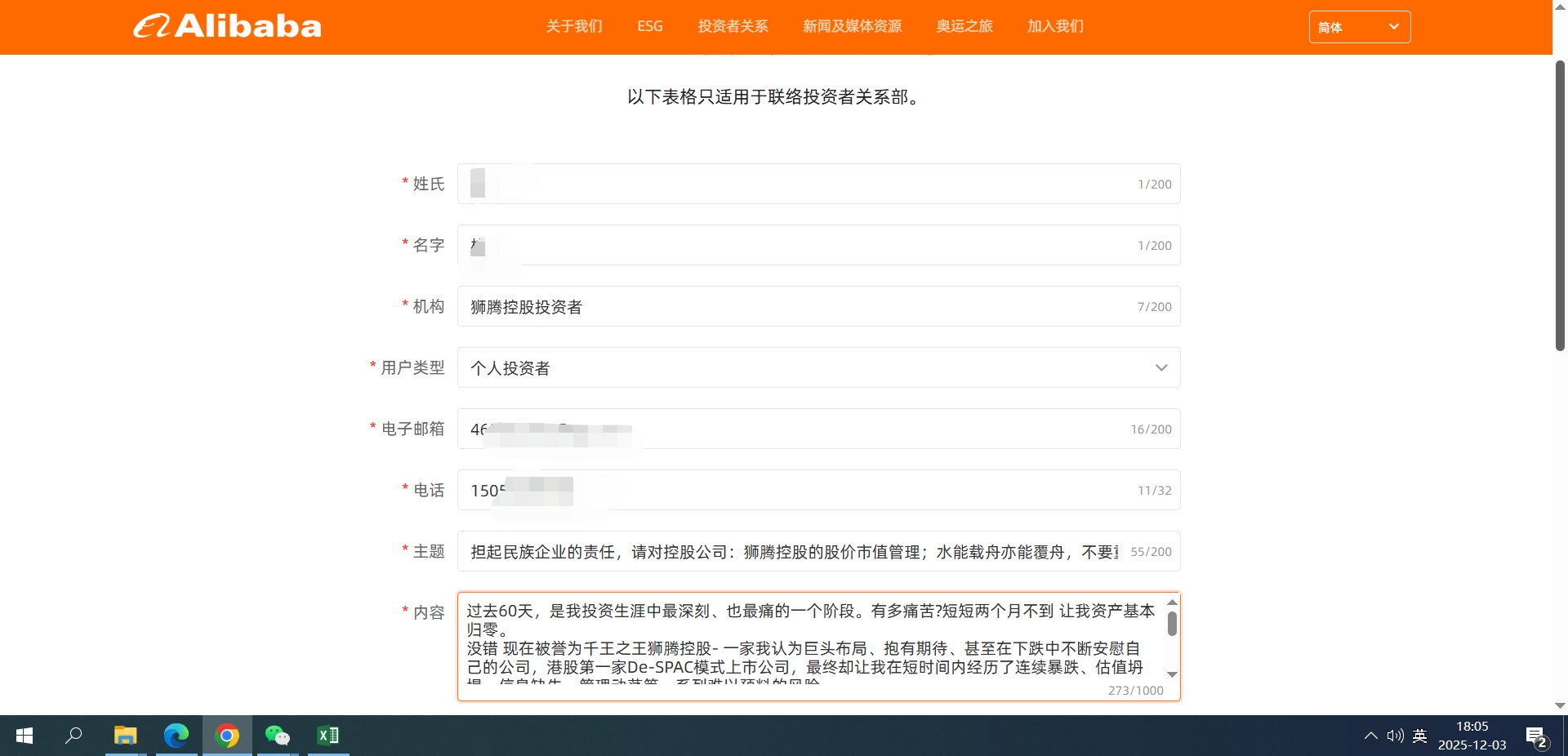
Task: Expand the 简体 language selector
Action: tap(1360, 27)
